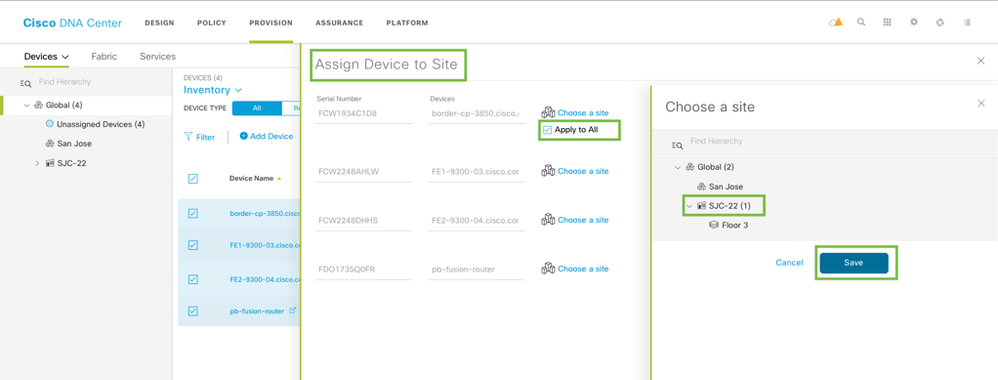Click the Filter funnel icon
Image resolution: width=998 pixels, height=380 pixels.
point(188,136)
